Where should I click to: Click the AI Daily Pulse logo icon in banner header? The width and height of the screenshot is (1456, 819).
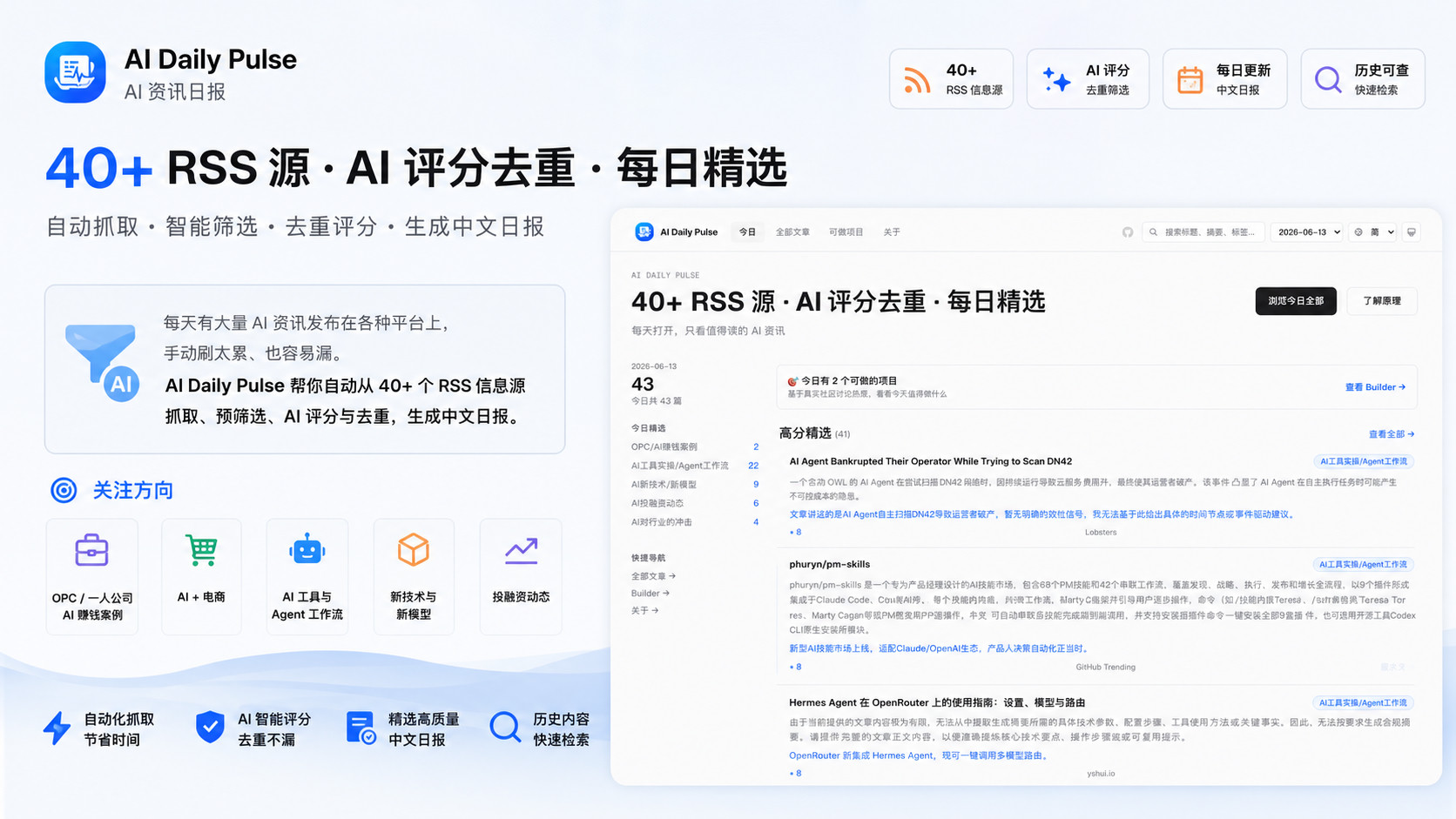(x=76, y=72)
